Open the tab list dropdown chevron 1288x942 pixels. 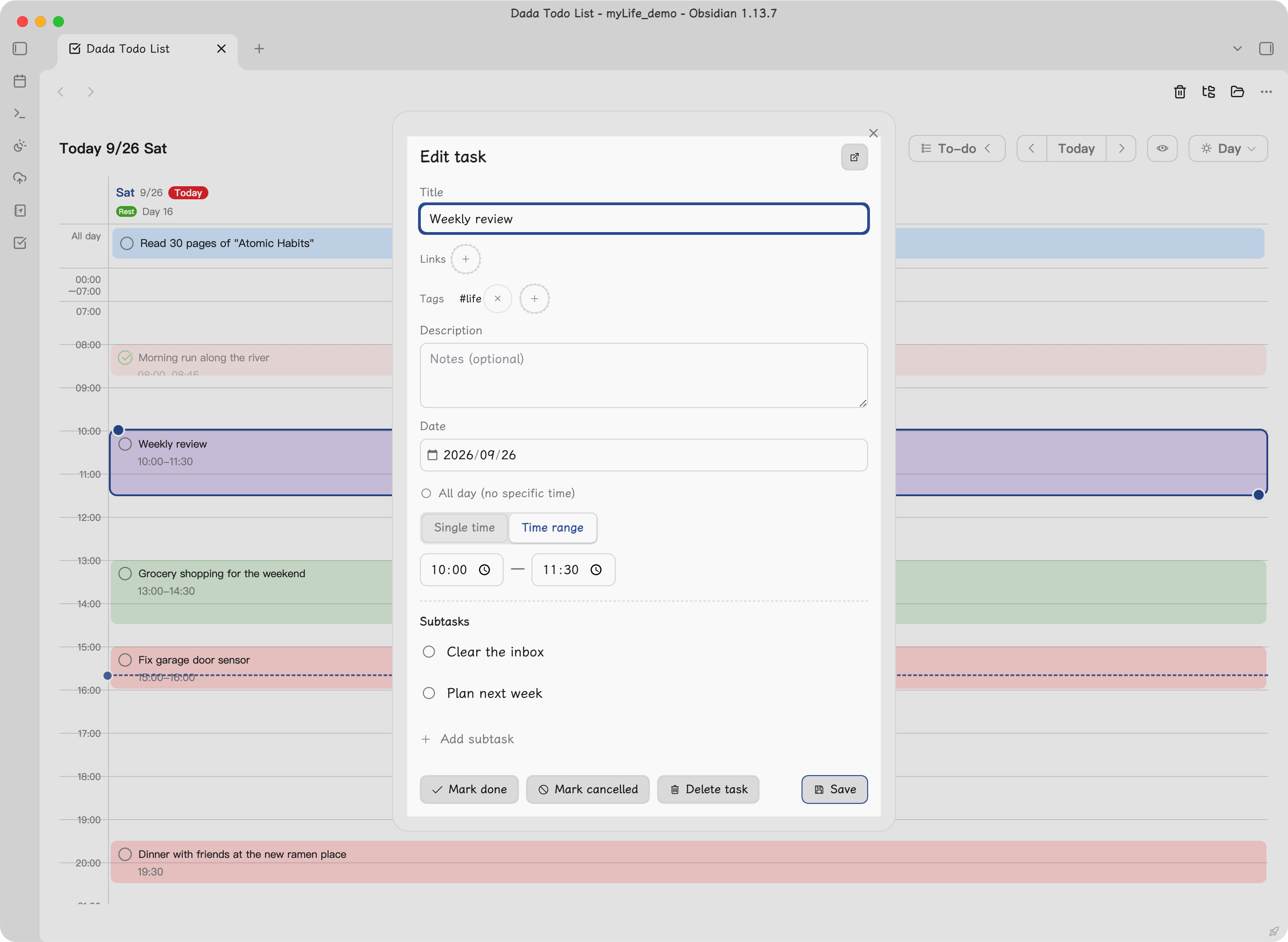click(x=1237, y=49)
